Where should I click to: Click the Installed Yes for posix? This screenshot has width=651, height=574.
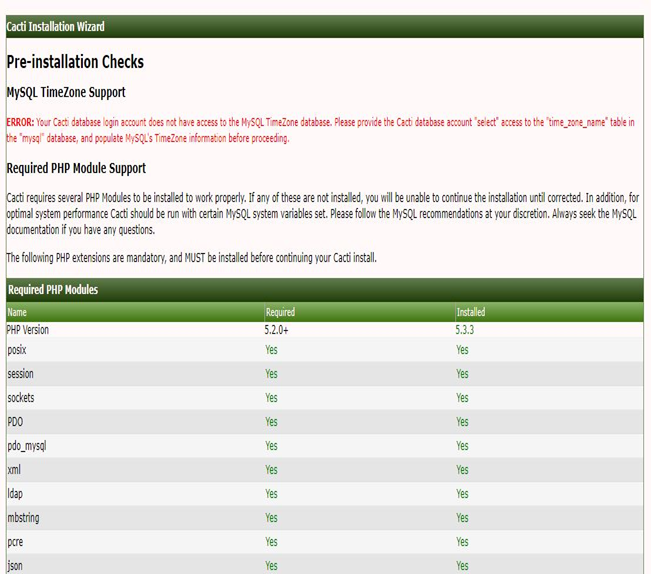click(x=463, y=350)
